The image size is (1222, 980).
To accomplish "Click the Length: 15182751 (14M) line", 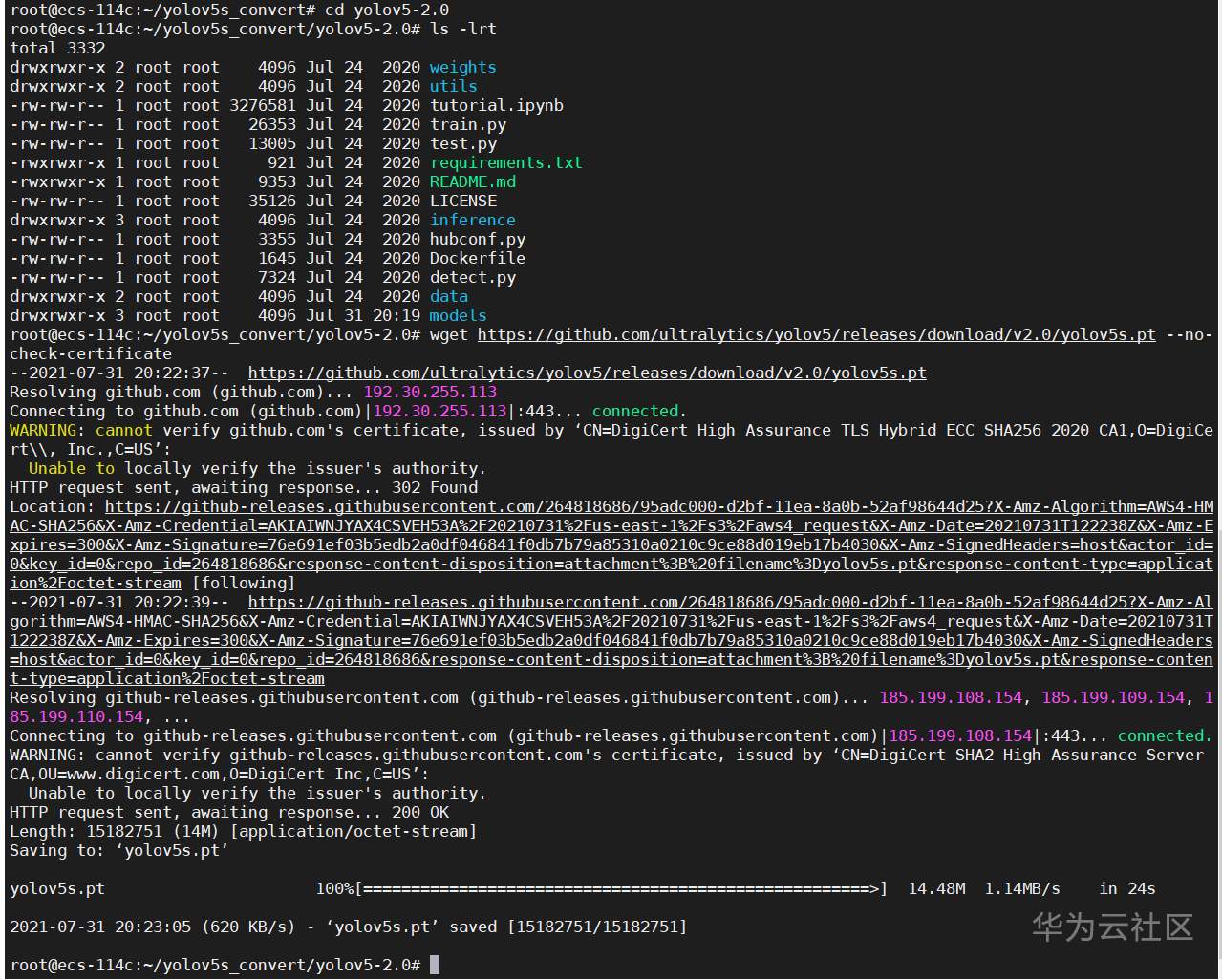I will (243, 831).
